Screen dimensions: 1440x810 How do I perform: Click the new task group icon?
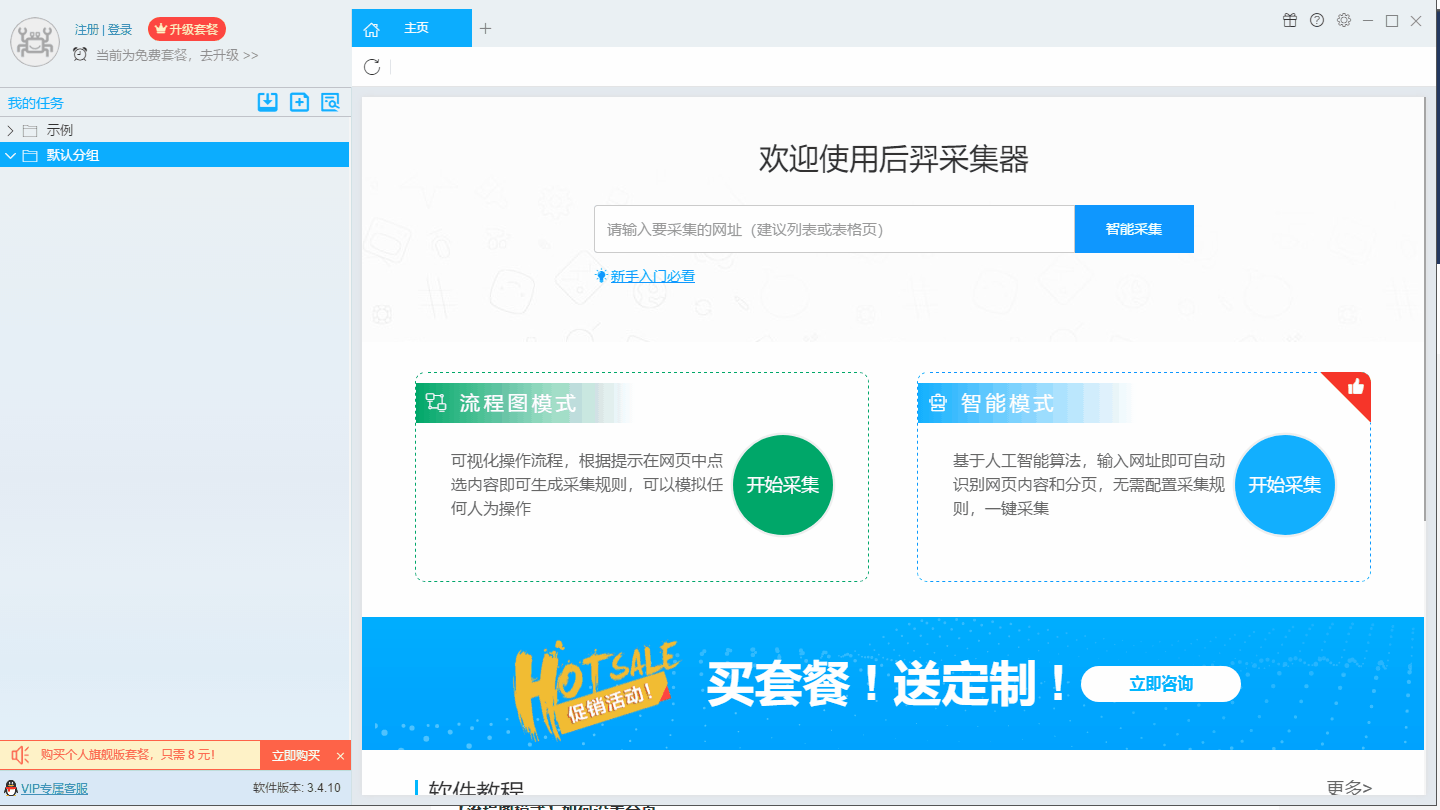coord(299,102)
